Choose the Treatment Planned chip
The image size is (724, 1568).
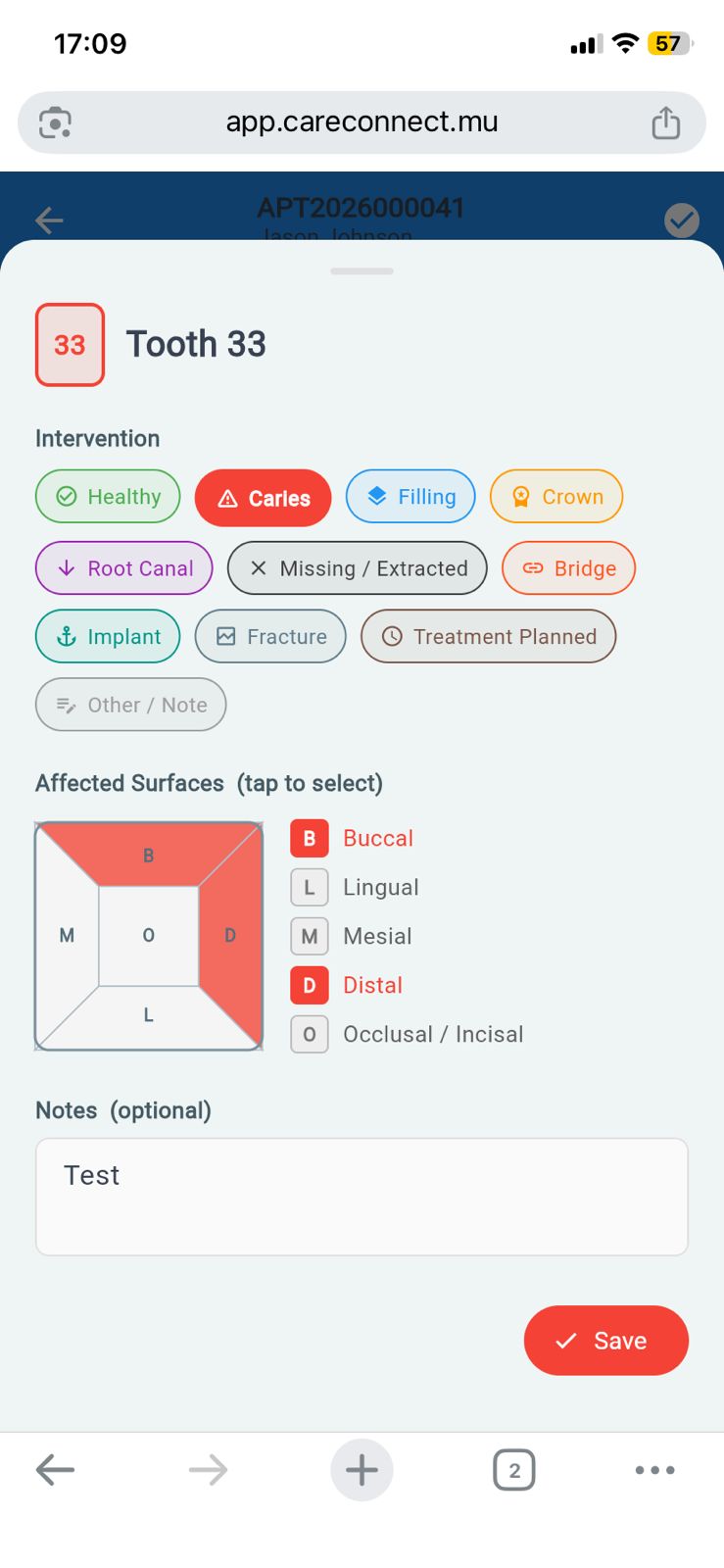(x=488, y=637)
